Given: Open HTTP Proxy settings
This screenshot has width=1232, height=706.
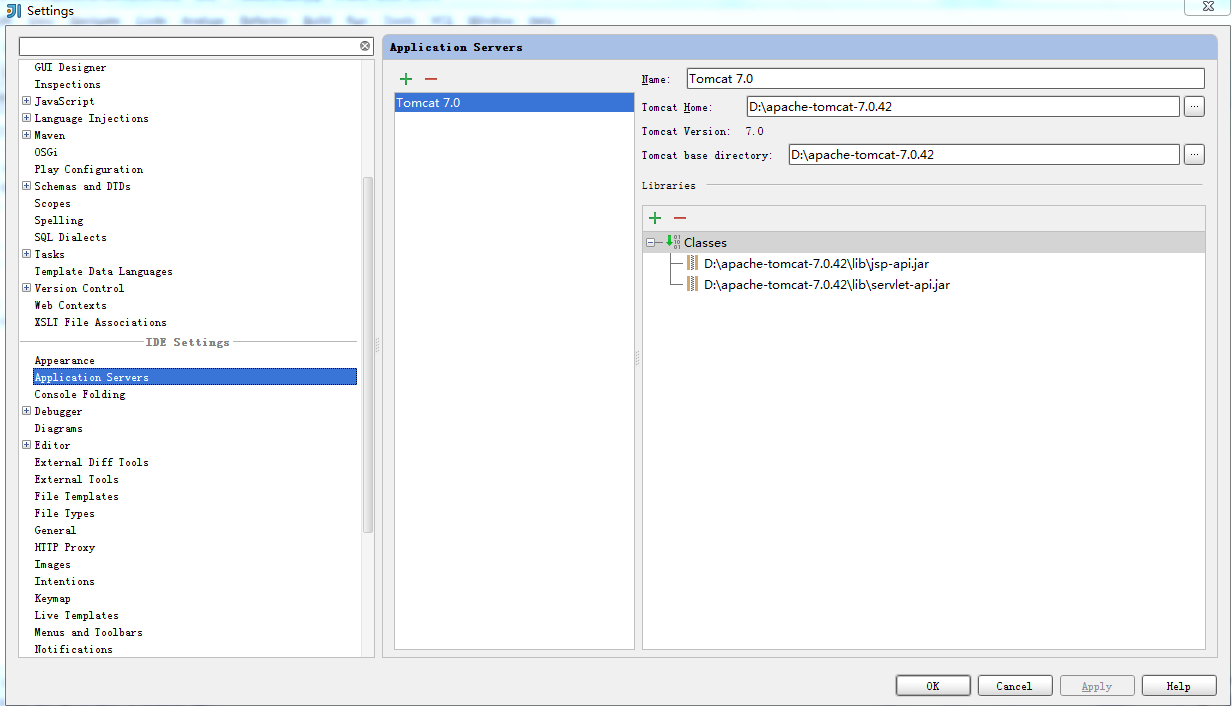Looking at the screenshot, I should coord(64,547).
